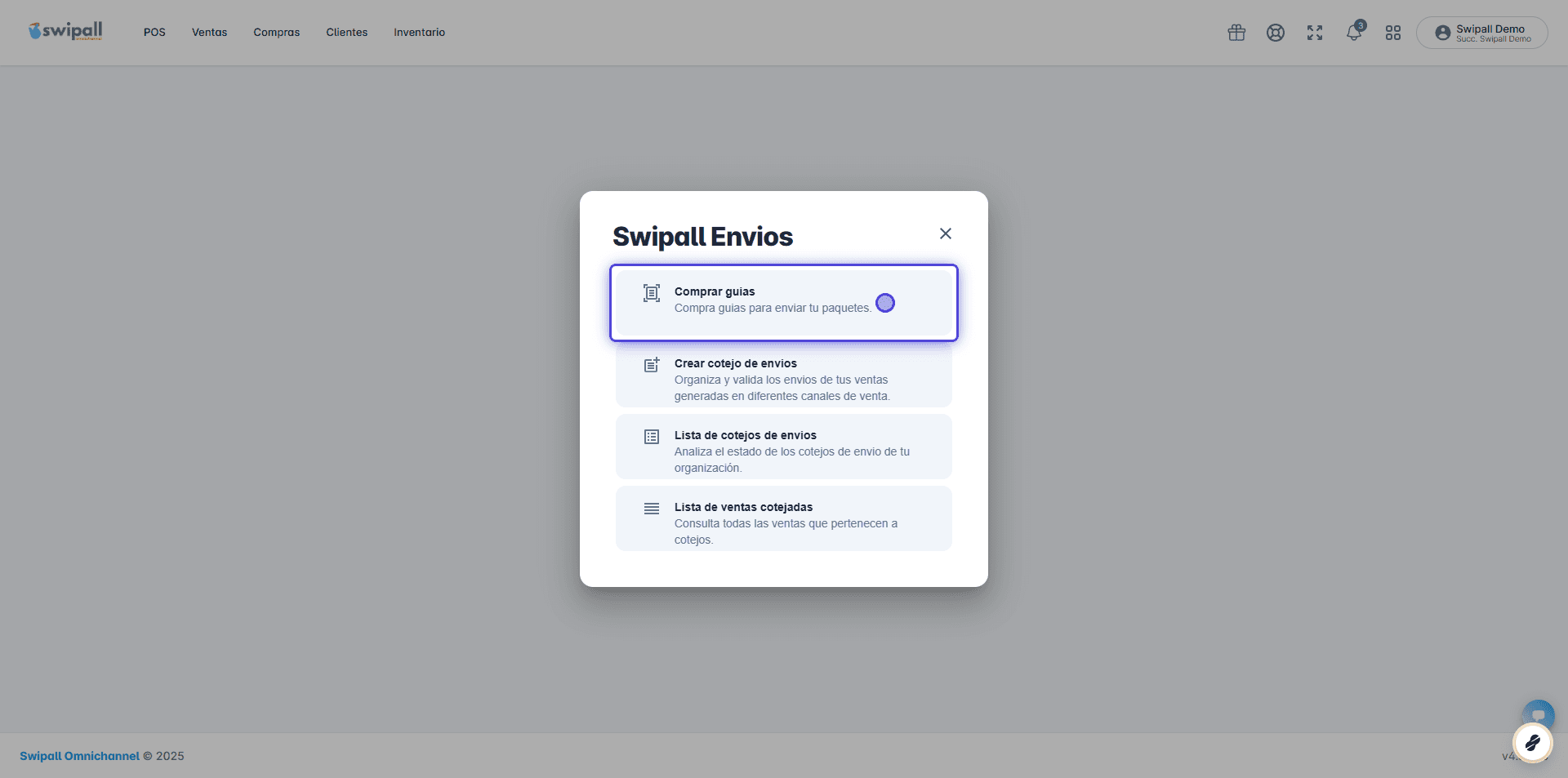
Task: Open the help lifebuoy icon
Action: coord(1276,33)
